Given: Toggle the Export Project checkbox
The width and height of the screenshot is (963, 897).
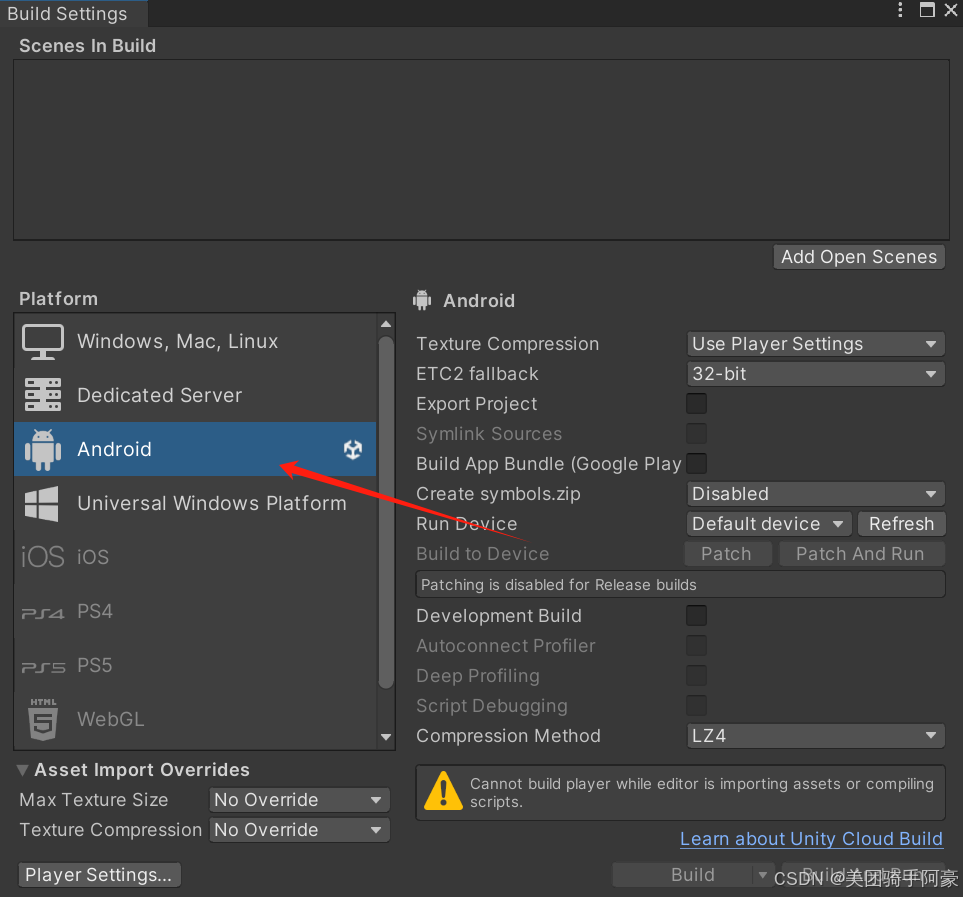Looking at the screenshot, I should [x=696, y=403].
